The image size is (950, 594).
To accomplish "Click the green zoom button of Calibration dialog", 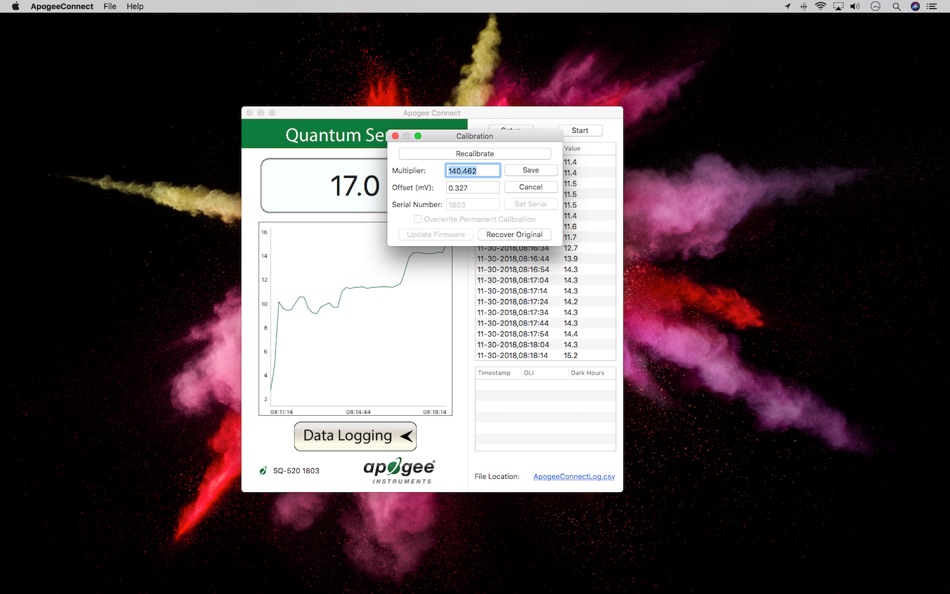I will [417, 136].
